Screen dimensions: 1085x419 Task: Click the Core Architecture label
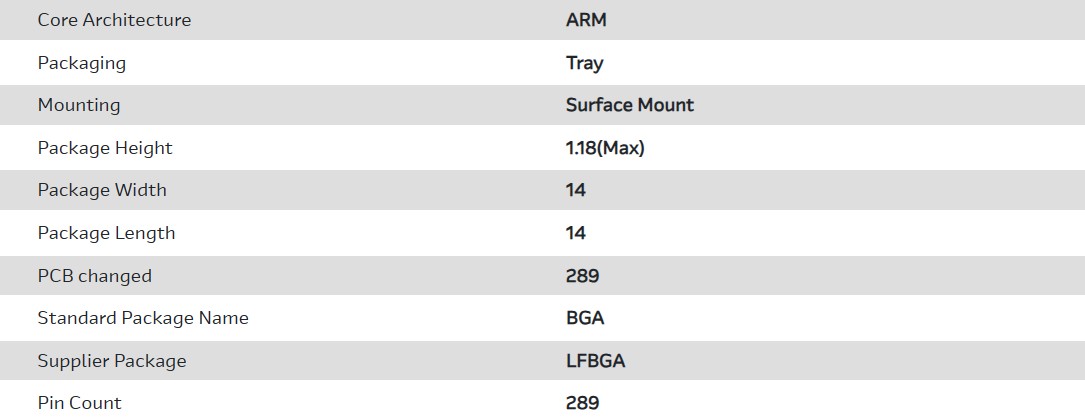pos(114,20)
